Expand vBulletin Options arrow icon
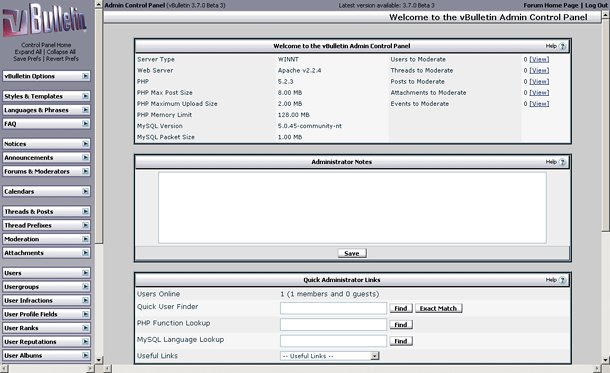Viewport: 610px width, 373px height. coord(85,76)
